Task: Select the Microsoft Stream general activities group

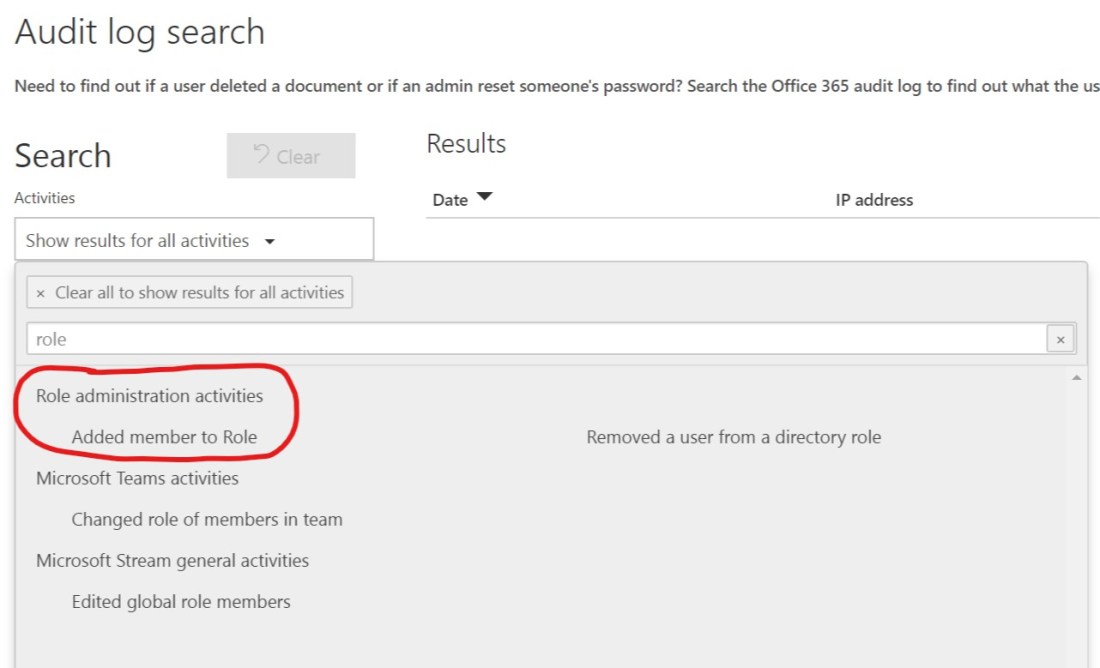Action: point(172,560)
